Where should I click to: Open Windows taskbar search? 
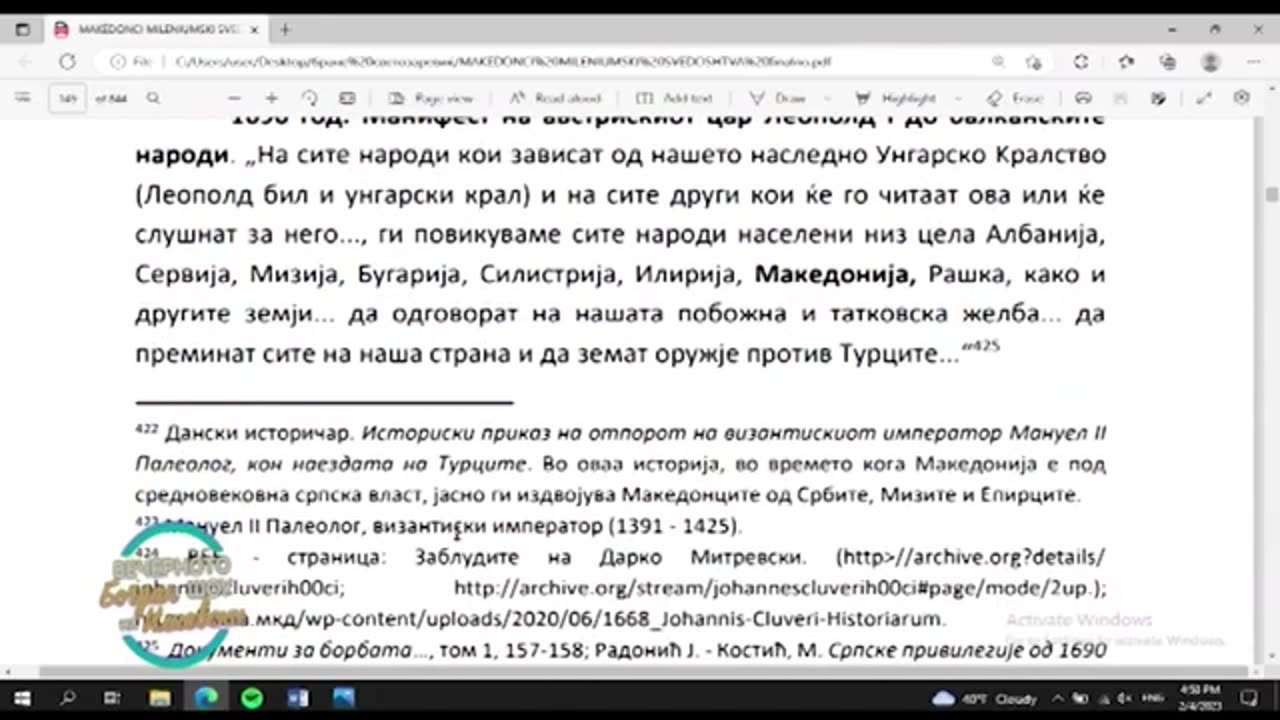[x=66, y=698]
